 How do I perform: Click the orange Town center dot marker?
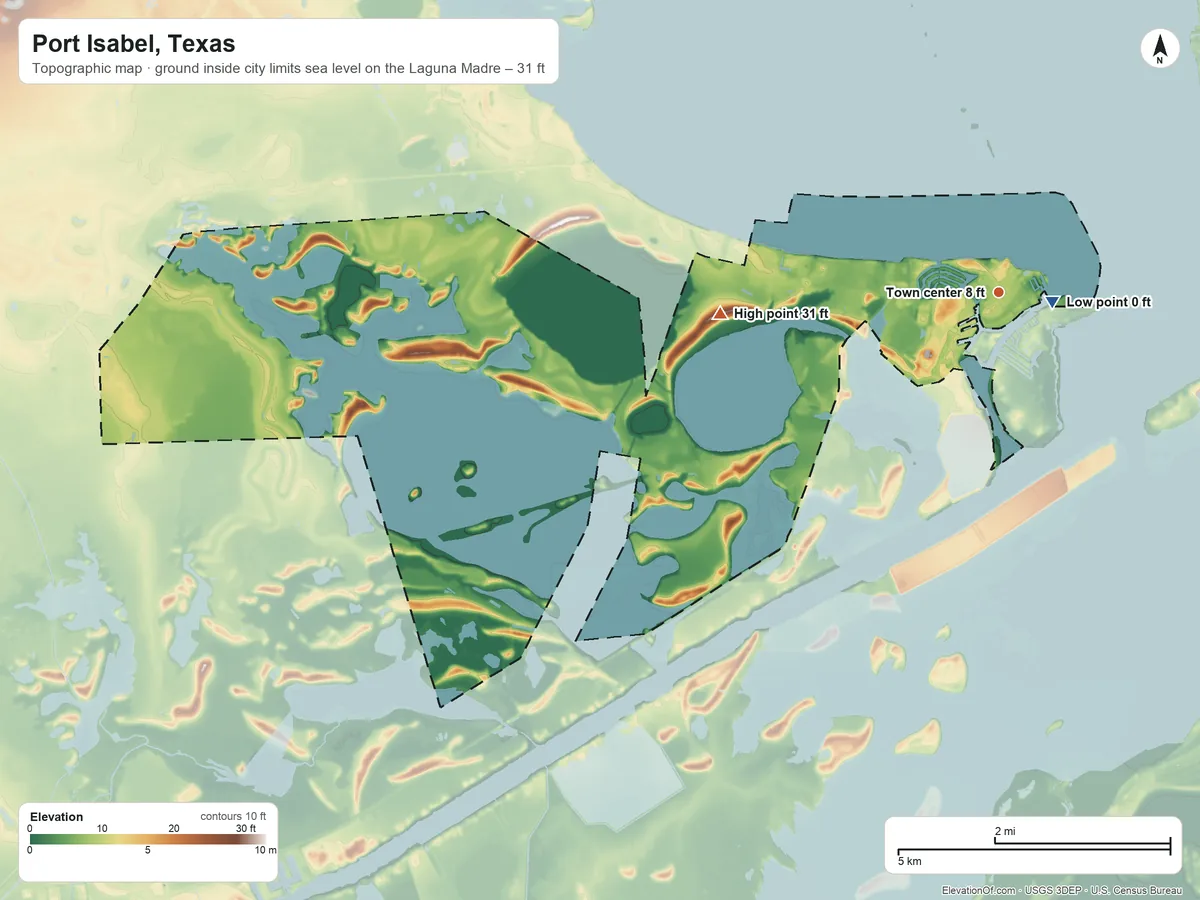click(998, 291)
